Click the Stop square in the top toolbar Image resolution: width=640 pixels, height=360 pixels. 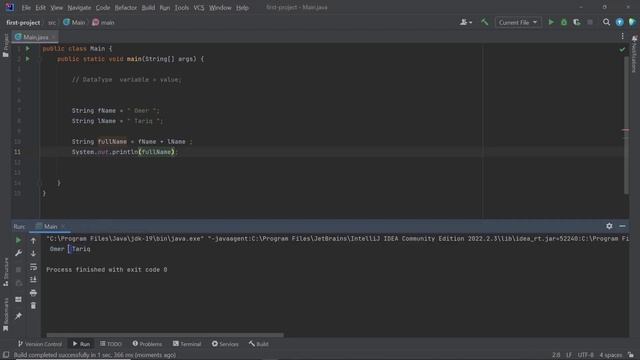tap(590, 22)
